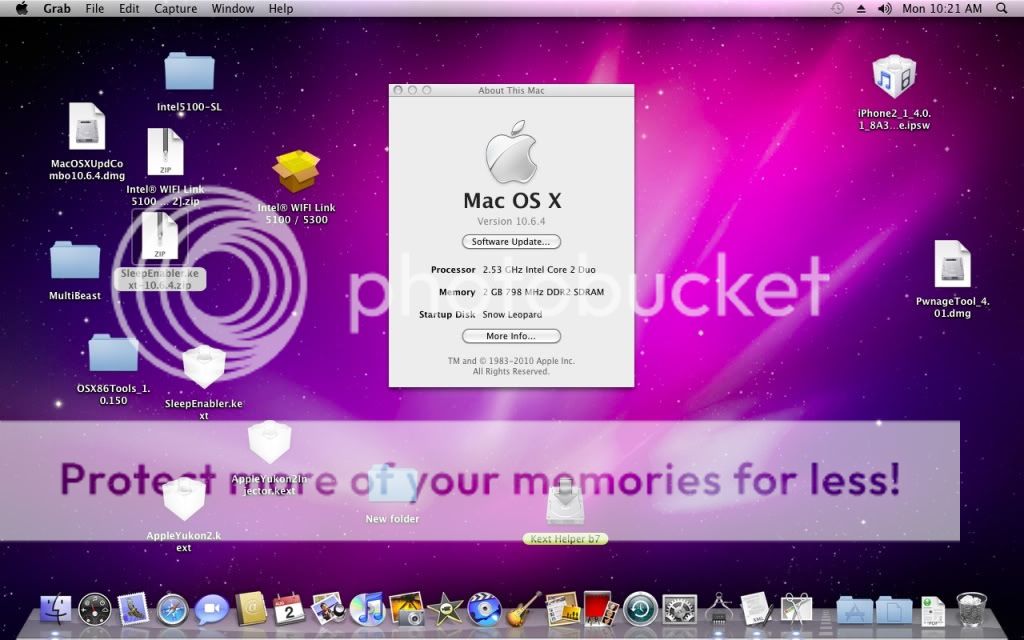This screenshot has height=640, width=1024.
Task: Launch GarageBand guitar icon in Dock
Action: click(x=524, y=608)
